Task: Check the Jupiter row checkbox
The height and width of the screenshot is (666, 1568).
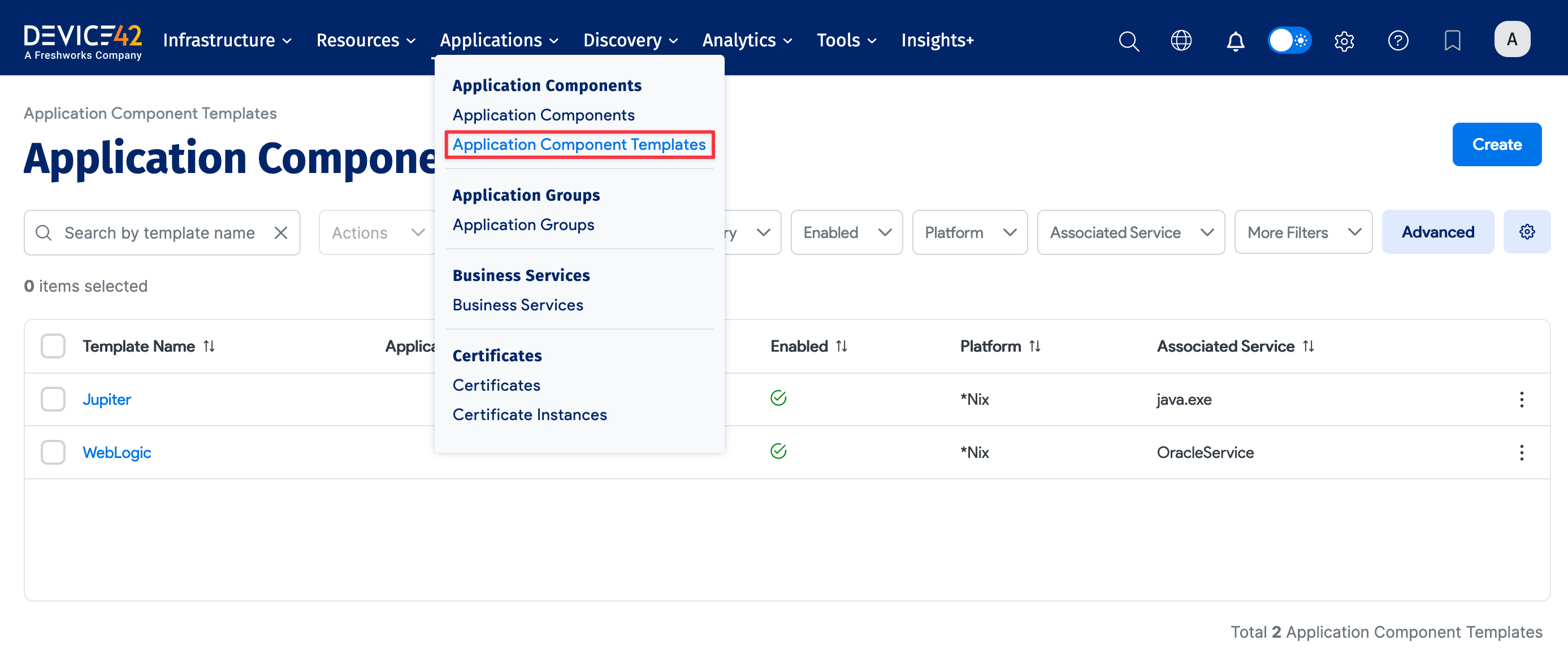Action: 53,399
